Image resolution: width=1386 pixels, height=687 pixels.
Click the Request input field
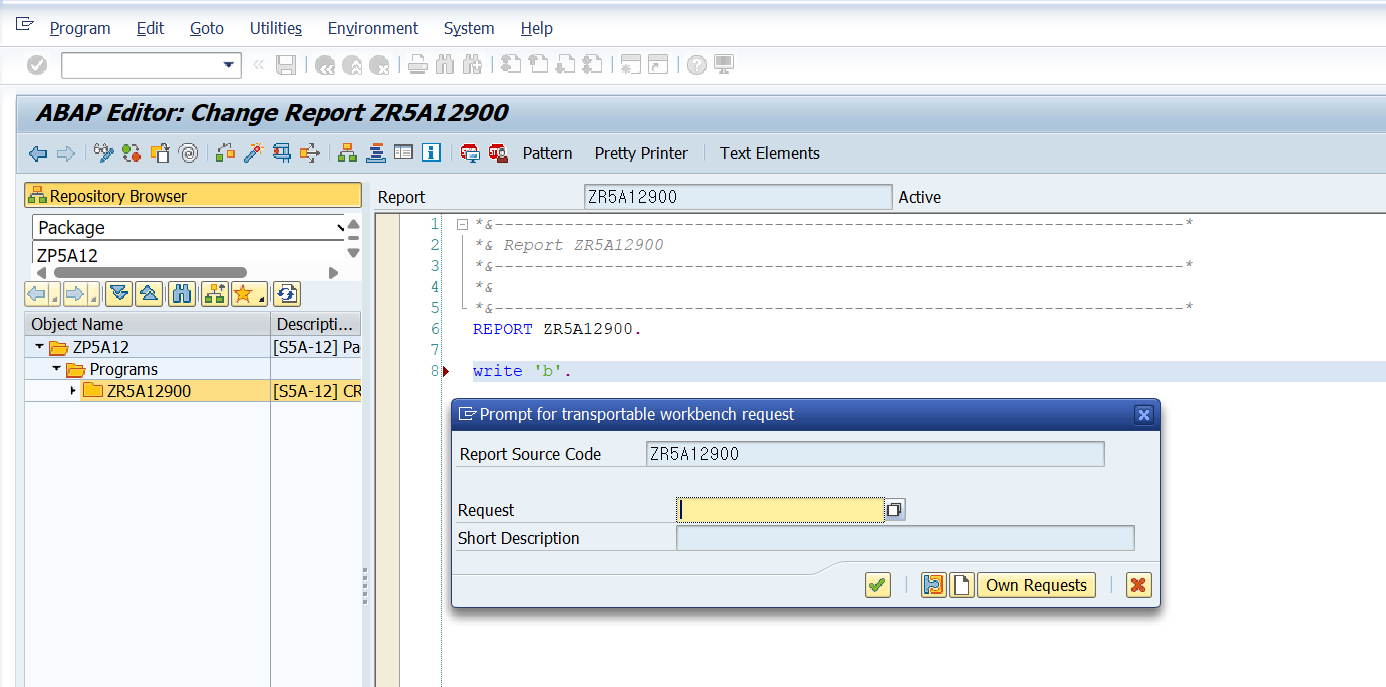pyautogui.click(x=780, y=510)
